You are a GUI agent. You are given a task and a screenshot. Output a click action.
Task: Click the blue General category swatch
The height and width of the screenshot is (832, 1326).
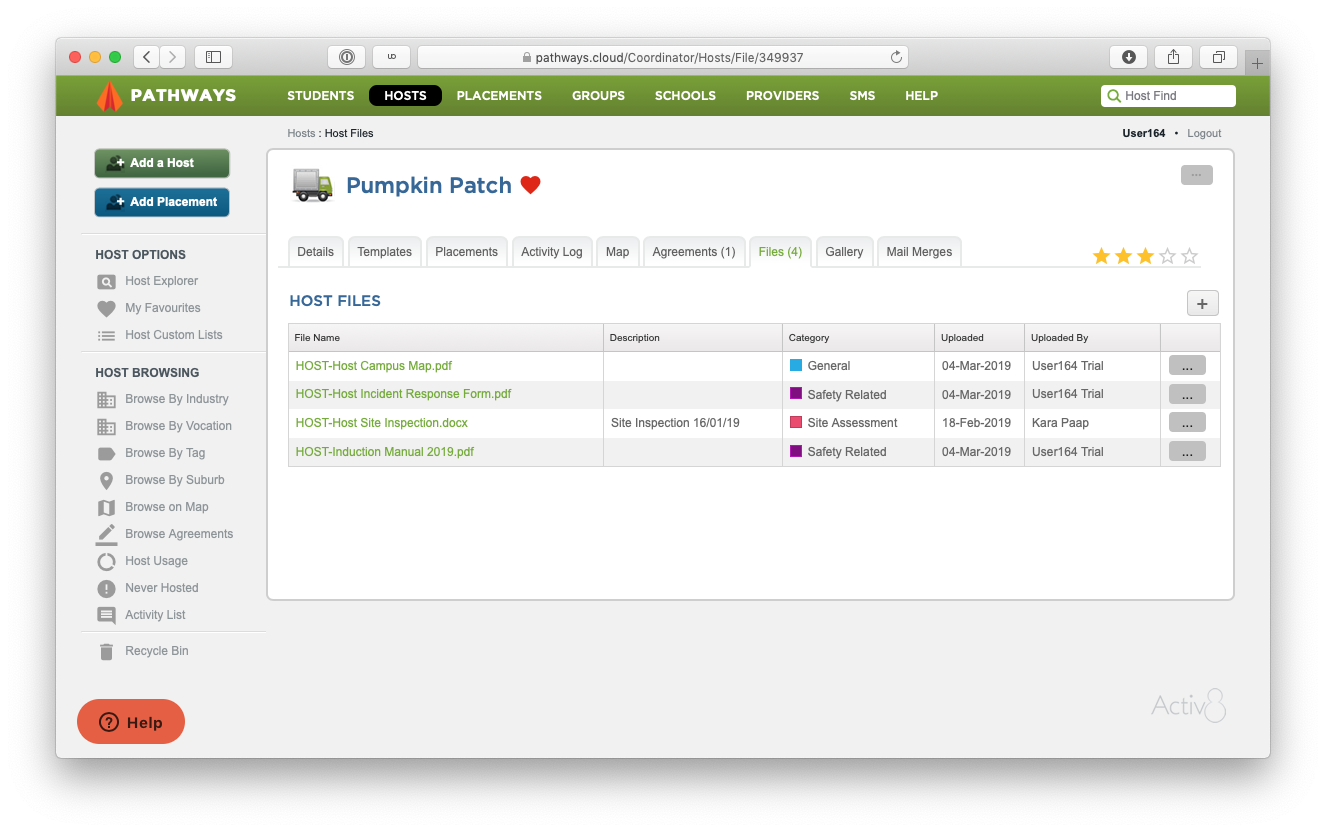[796, 365]
